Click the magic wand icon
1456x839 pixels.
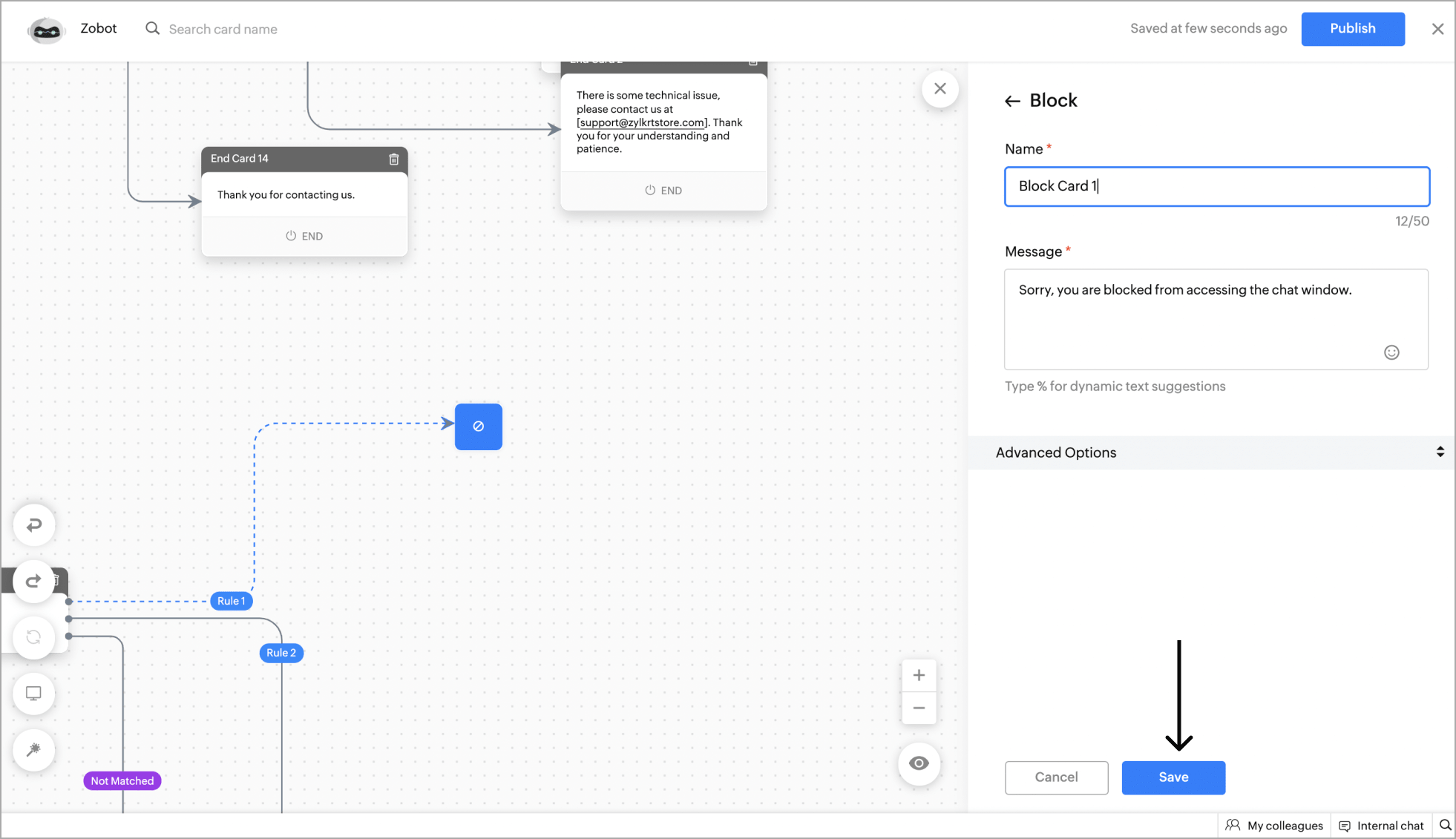[x=34, y=750]
